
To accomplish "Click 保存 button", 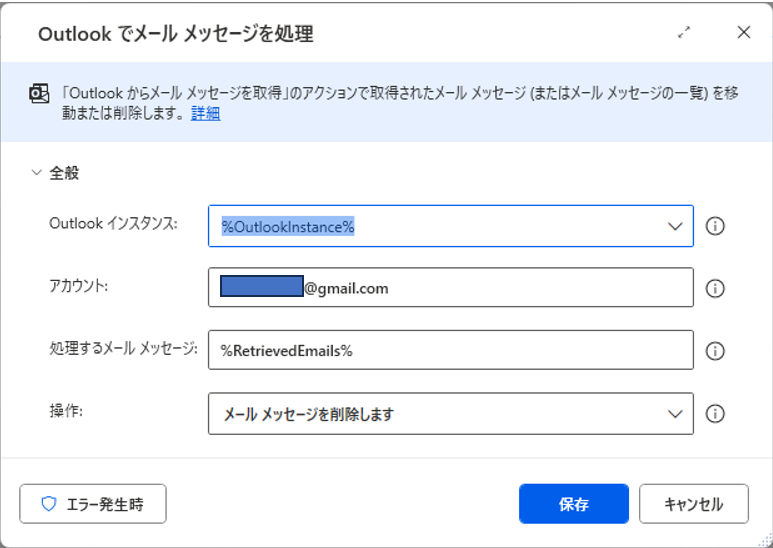I will tap(574, 504).
